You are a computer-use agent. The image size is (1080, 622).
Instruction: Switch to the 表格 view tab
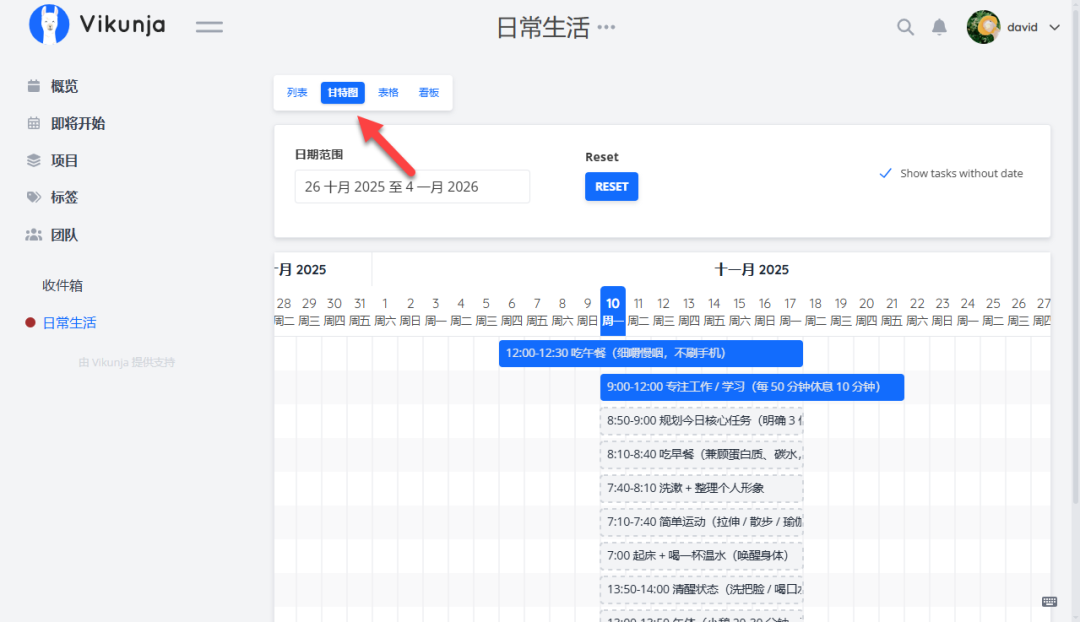(388, 92)
